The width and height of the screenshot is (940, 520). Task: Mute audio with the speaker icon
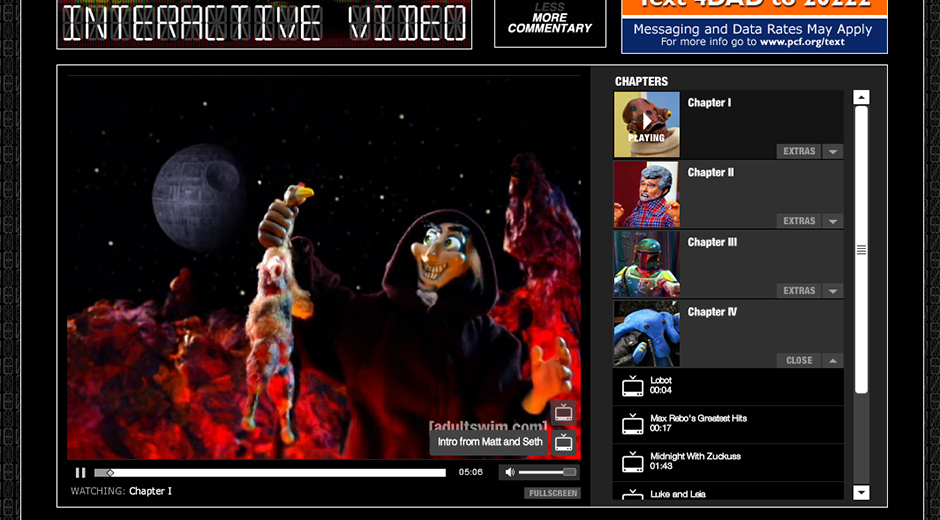pyautogui.click(x=510, y=473)
